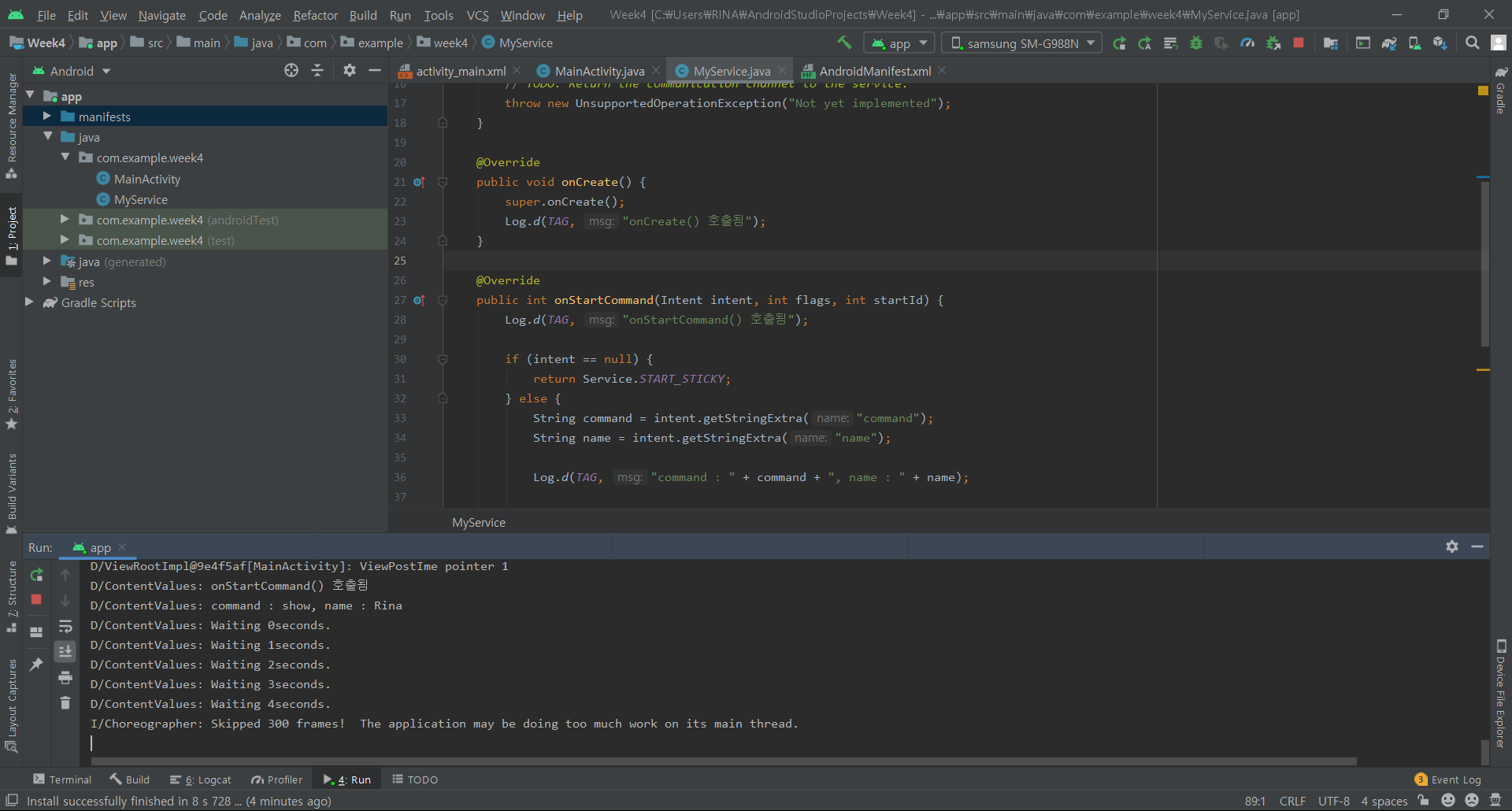Expand com.example.week4 (androidTest) package

(65, 220)
